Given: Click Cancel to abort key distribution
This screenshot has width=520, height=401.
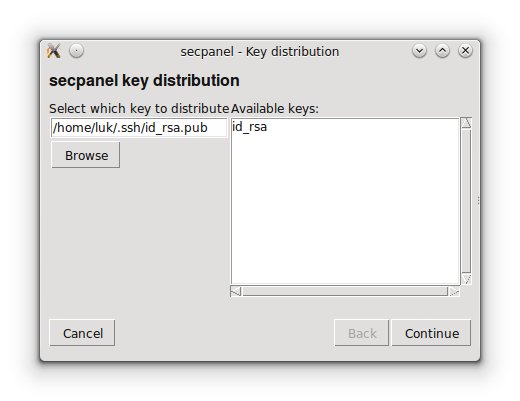Looking at the screenshot, I should tap(82, 333).
